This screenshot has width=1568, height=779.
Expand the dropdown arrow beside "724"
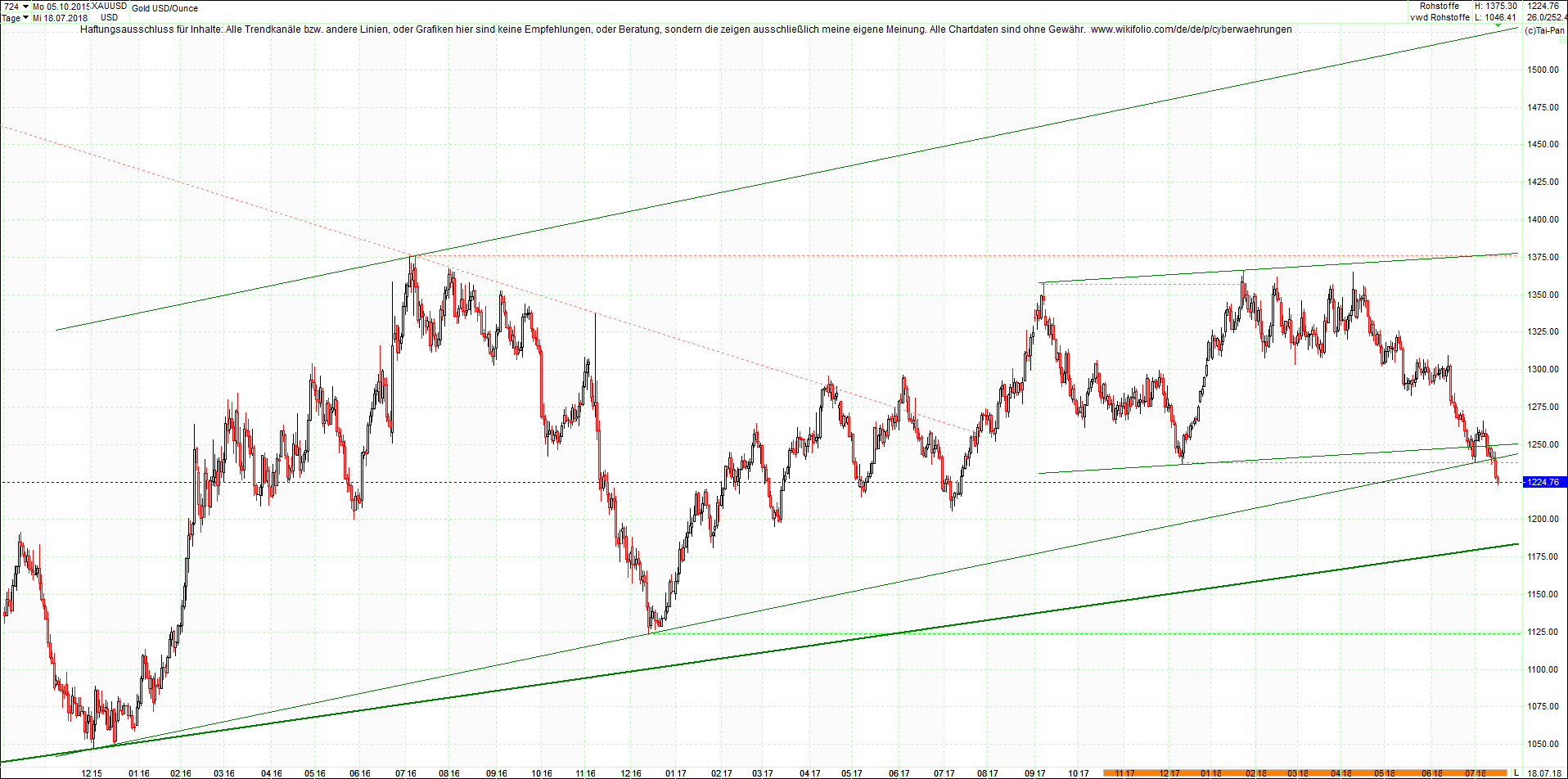[25, 7]
